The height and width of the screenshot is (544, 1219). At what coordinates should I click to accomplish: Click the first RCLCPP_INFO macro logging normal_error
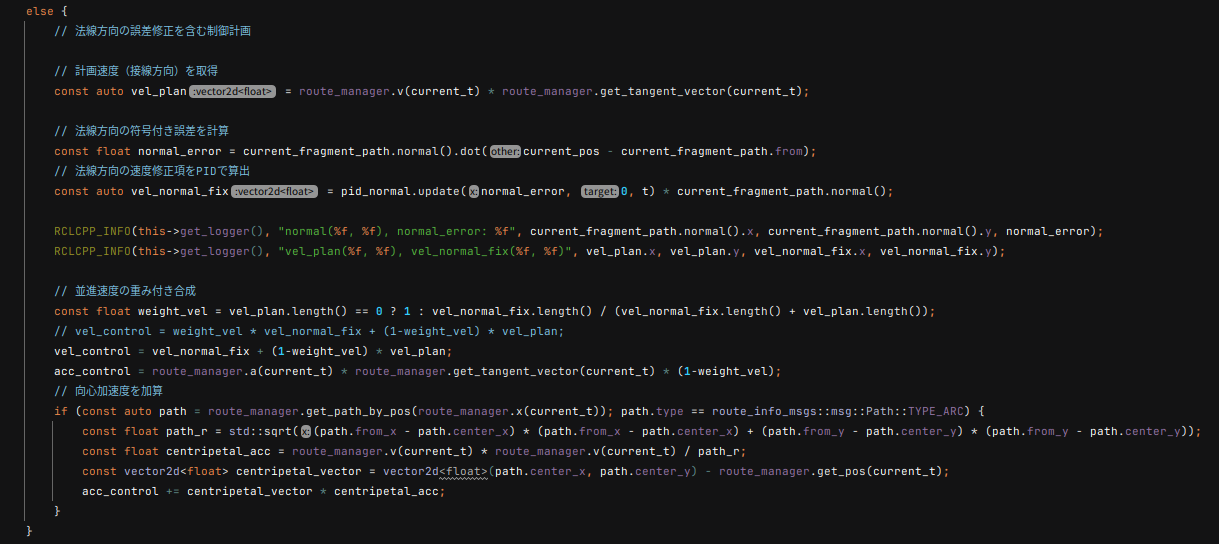92,231
